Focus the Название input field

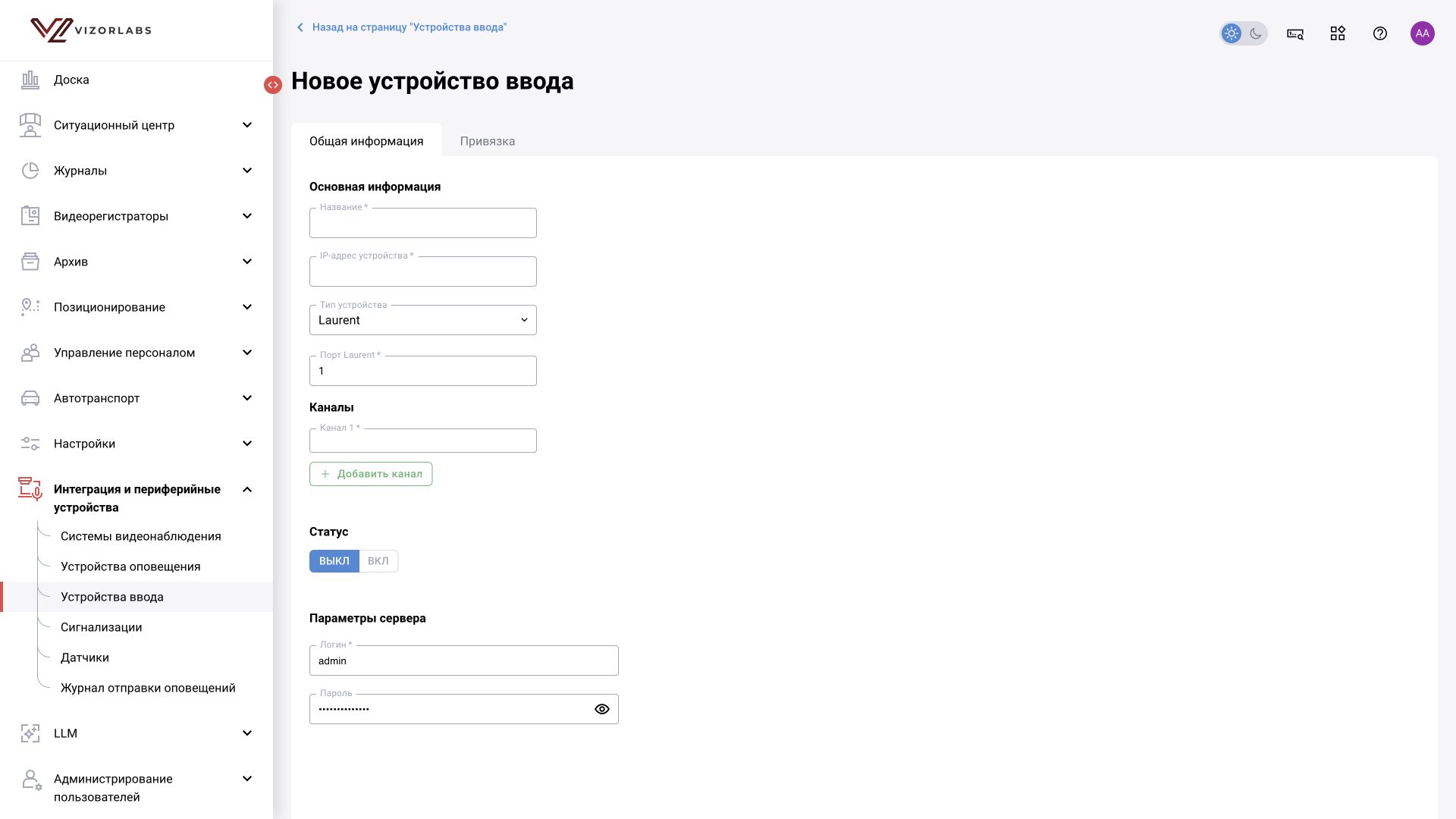pyautogui.click(x=423, y=223)
